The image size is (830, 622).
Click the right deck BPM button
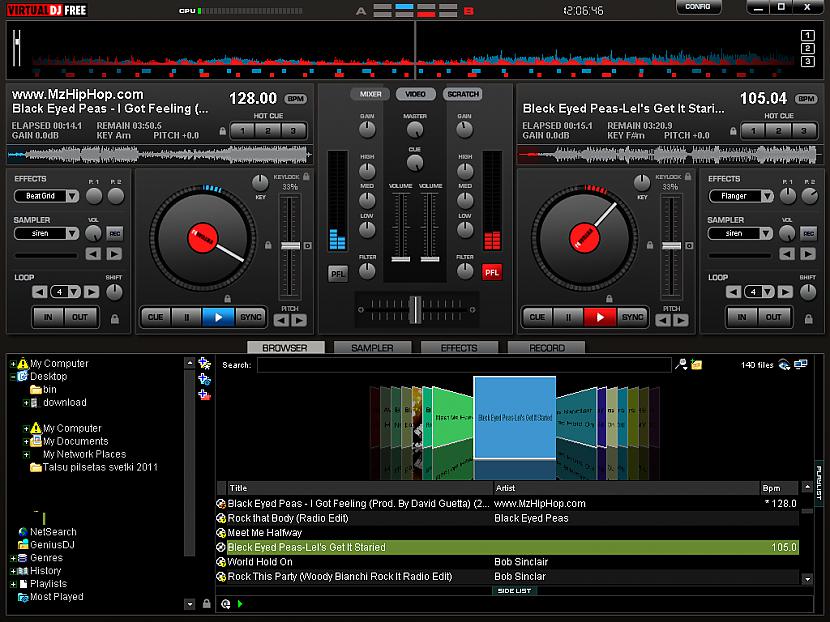point(806,99)
